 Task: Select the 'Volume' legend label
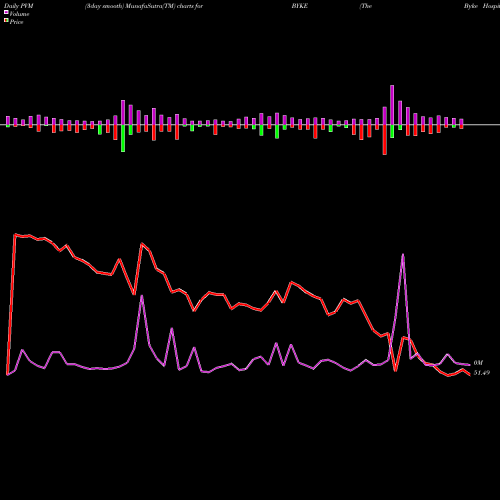click(19, 14)
